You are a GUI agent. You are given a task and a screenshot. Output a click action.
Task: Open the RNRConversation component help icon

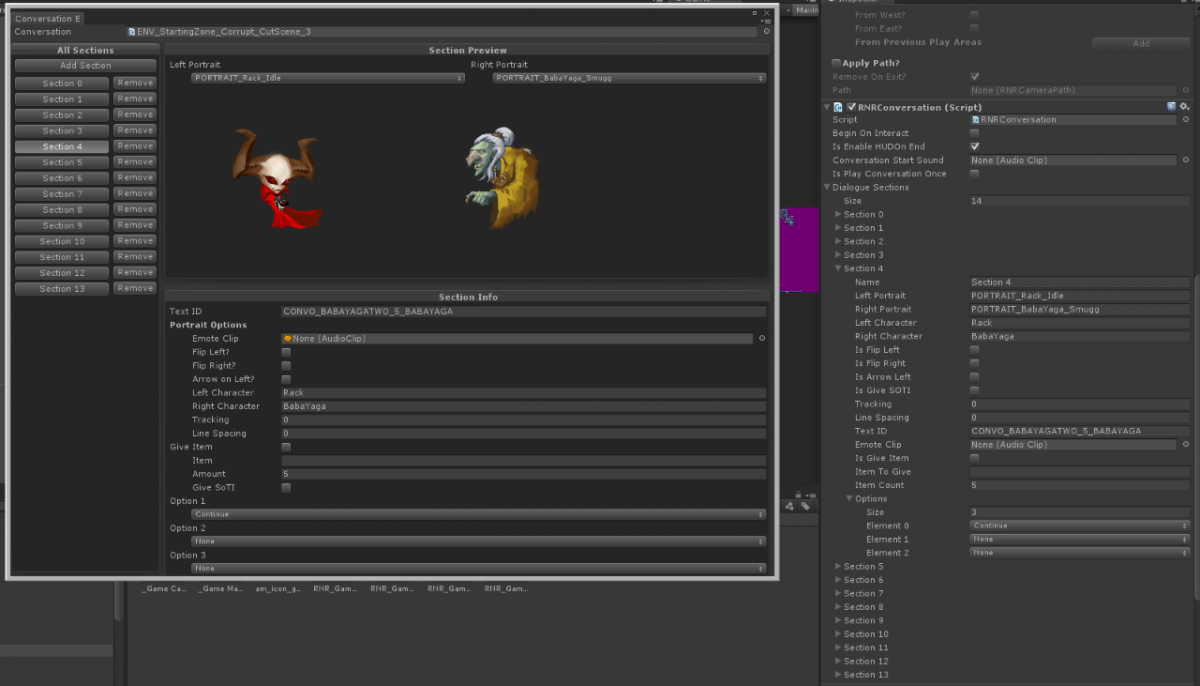[x=1171, y=107]
